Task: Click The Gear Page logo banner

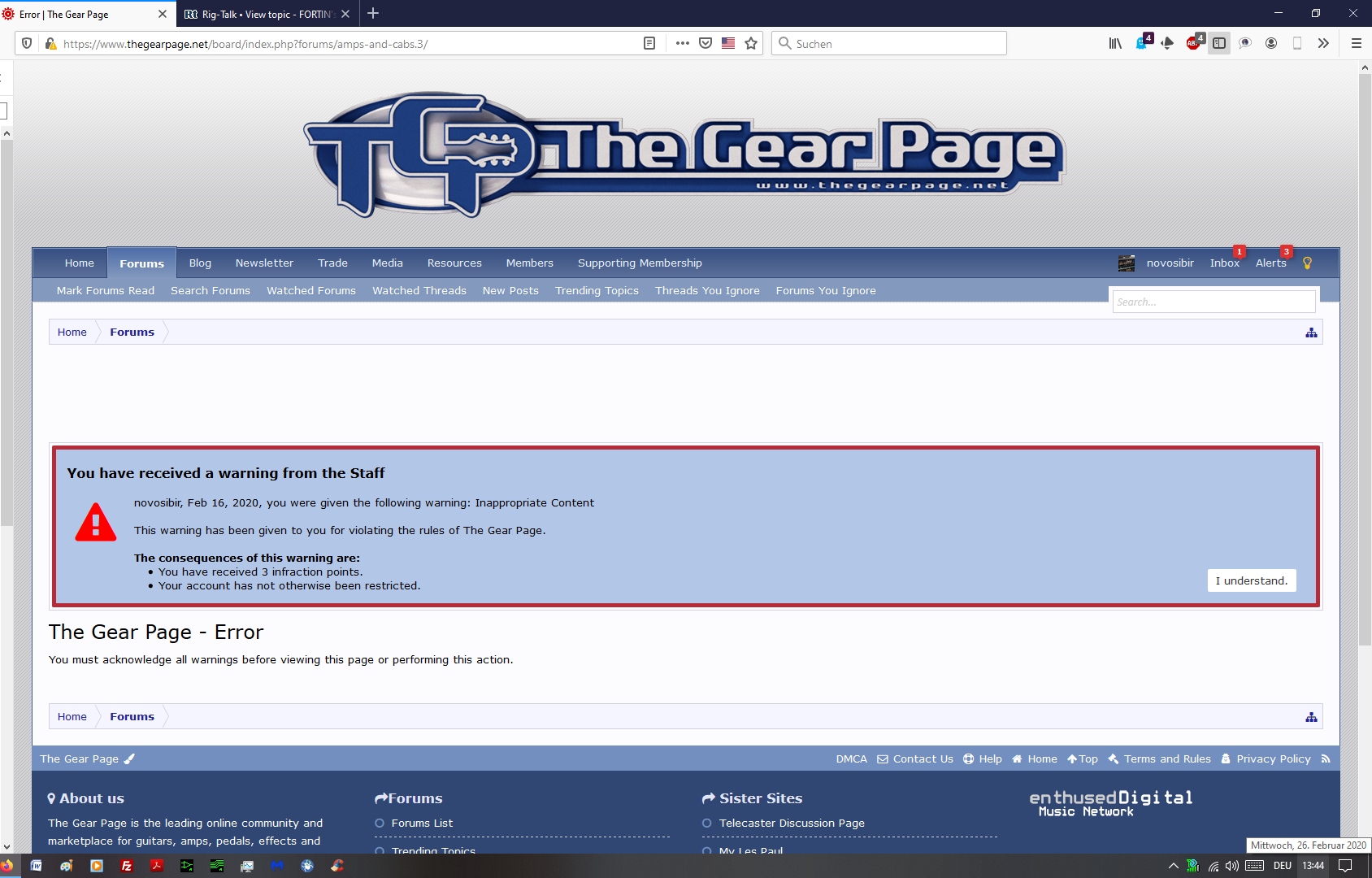Action: point(684,154)
